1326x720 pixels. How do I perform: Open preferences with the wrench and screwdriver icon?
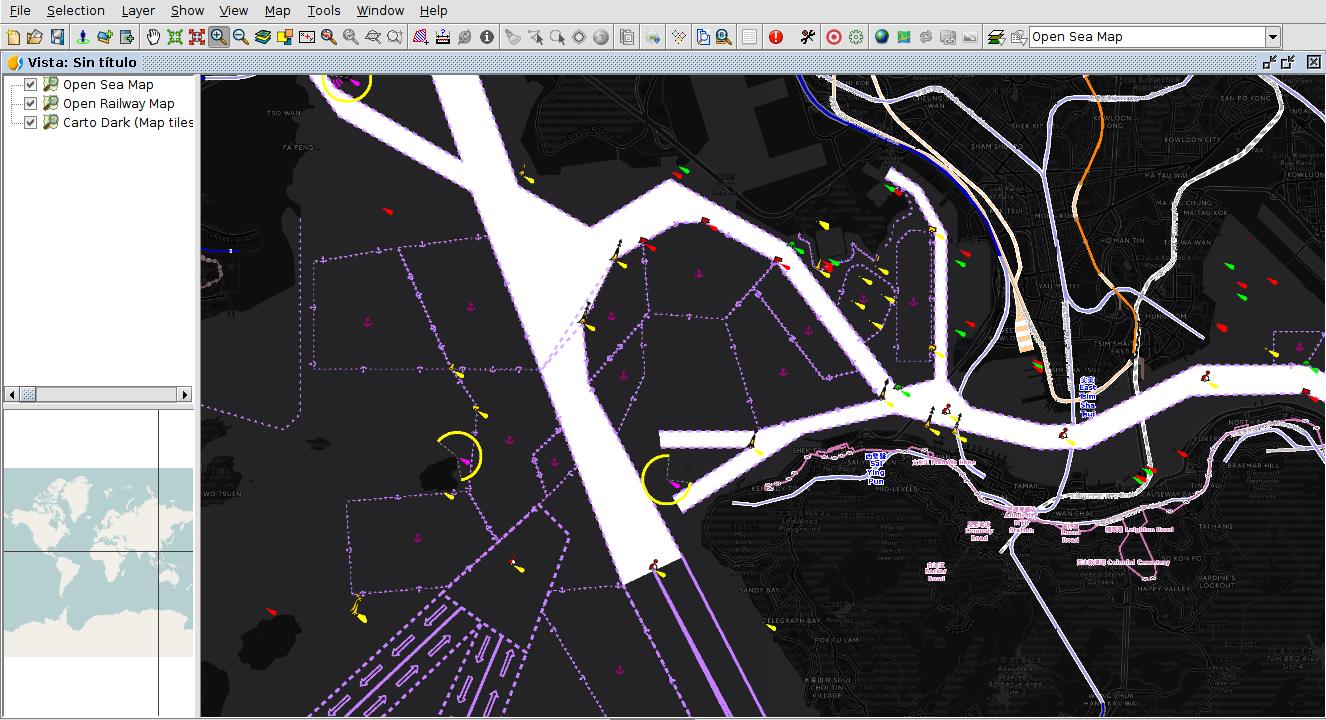coord(808,37)
